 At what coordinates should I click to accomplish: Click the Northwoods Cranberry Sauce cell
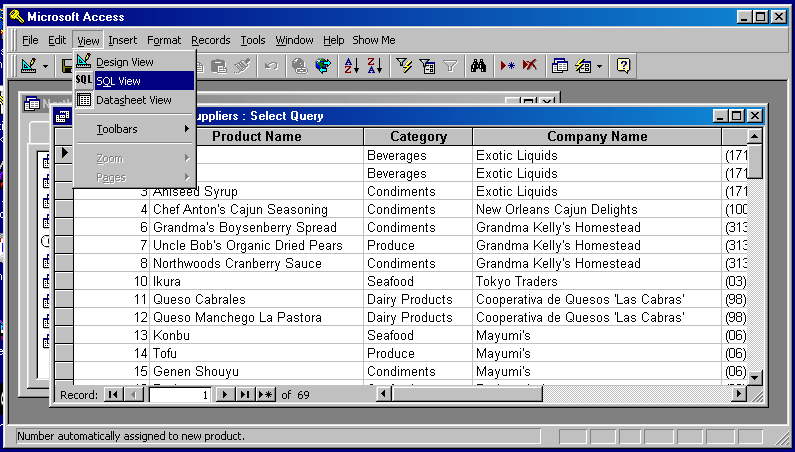[257, 263]
